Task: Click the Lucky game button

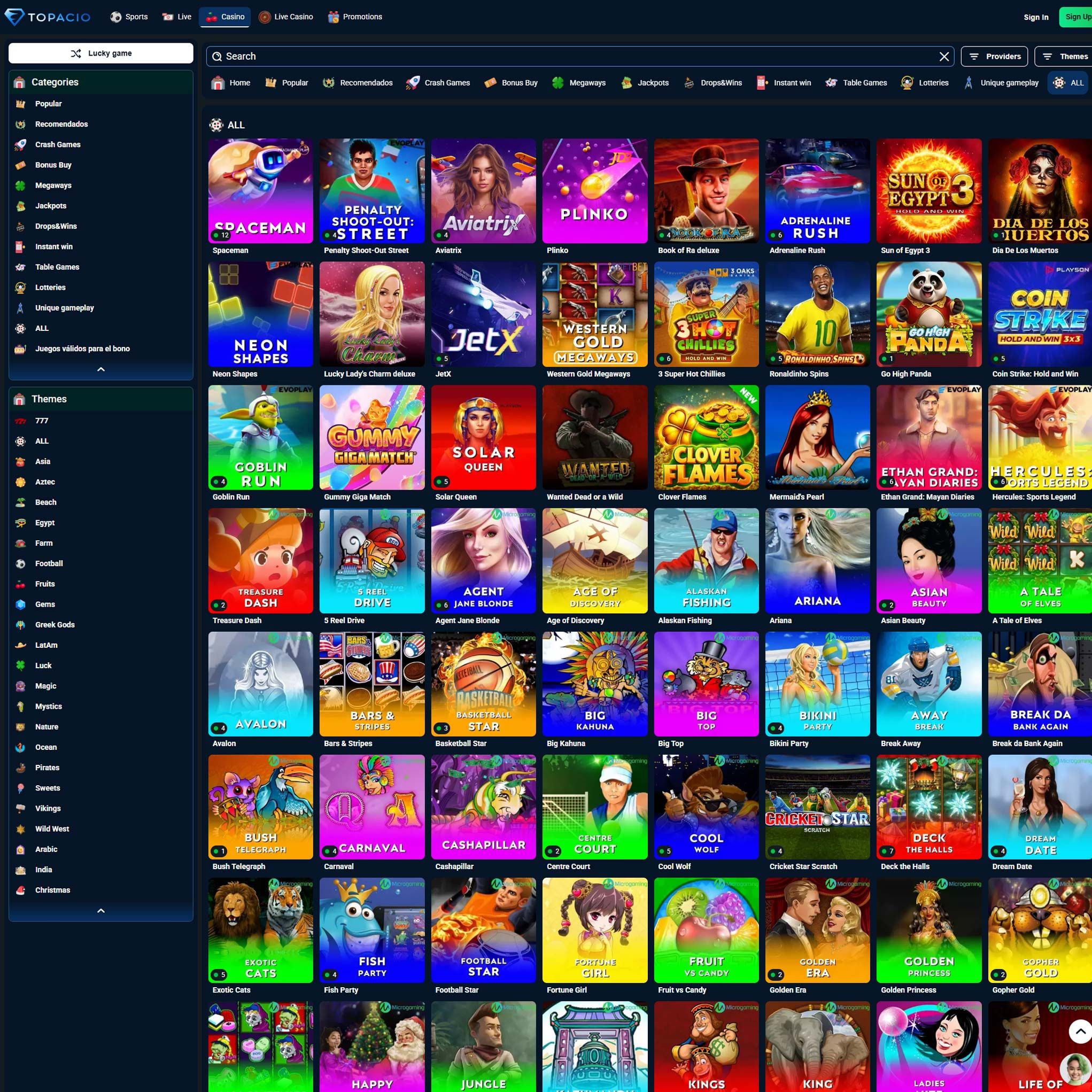Action: pos(101,53)
